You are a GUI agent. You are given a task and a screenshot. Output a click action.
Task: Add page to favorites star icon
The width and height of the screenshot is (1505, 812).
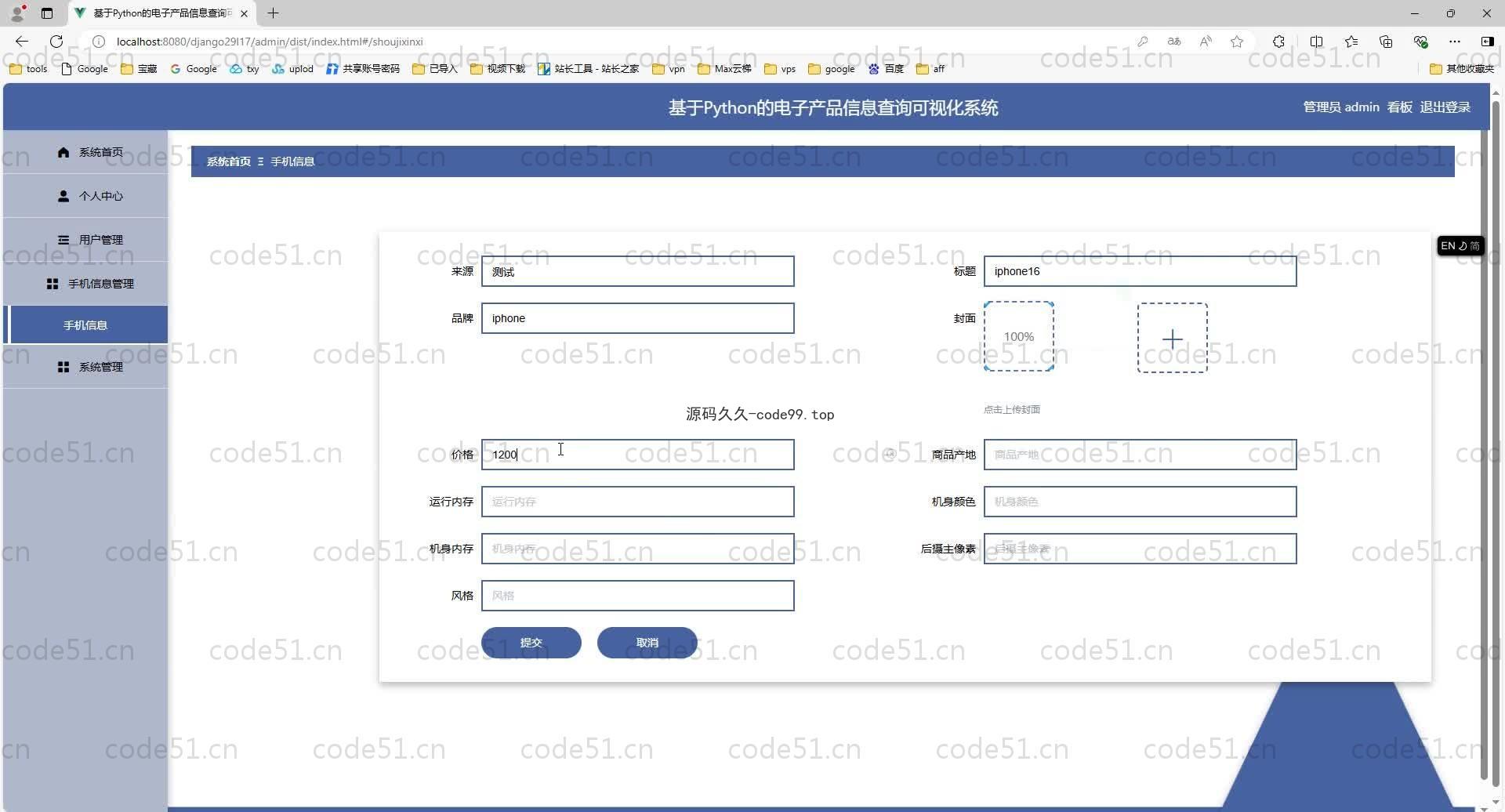coord(1237,42)
